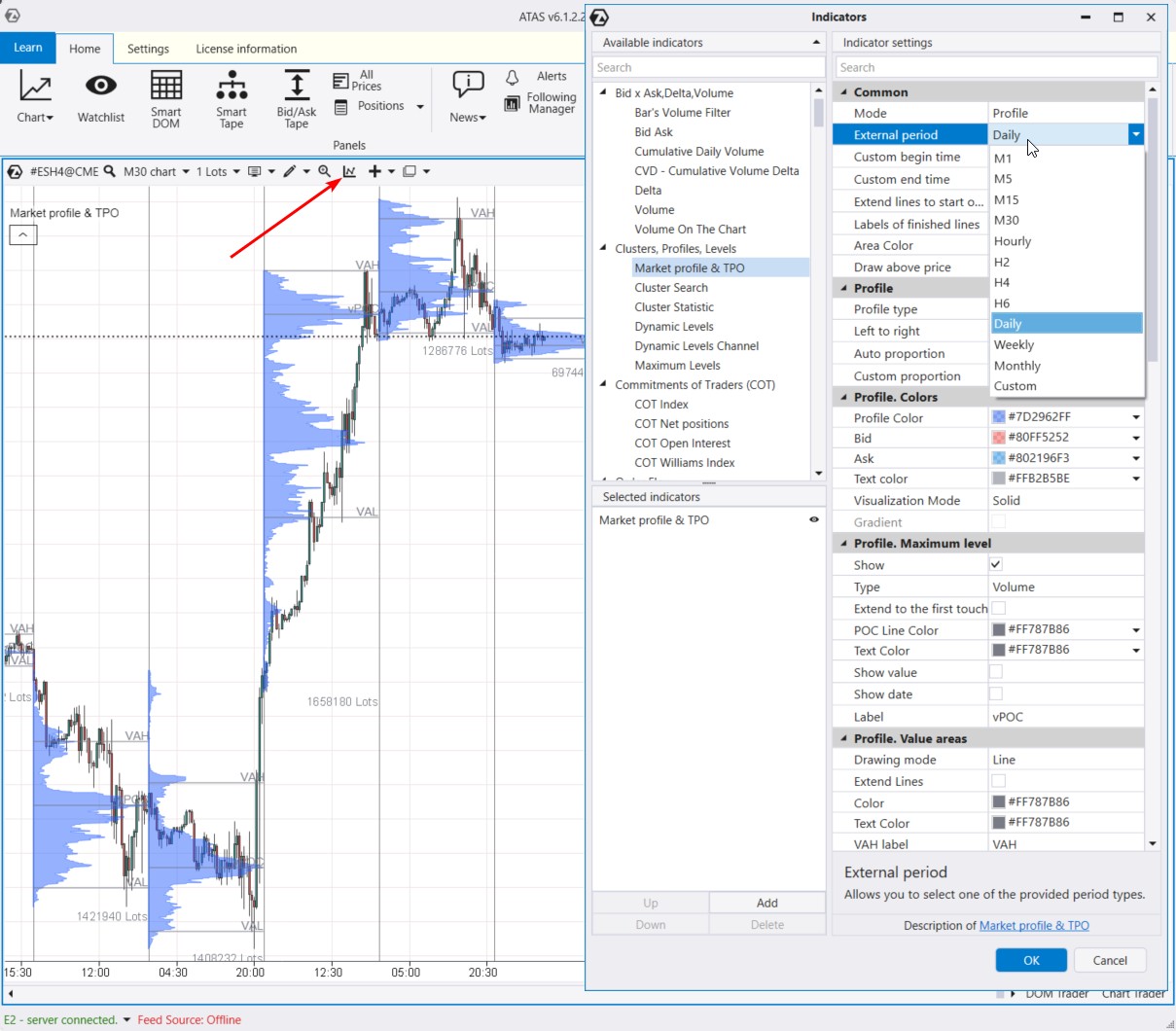This screenshot has width=1176, height=1031.
Task: Open the Market profile & TPO description link
Action: pos(1034,925)
